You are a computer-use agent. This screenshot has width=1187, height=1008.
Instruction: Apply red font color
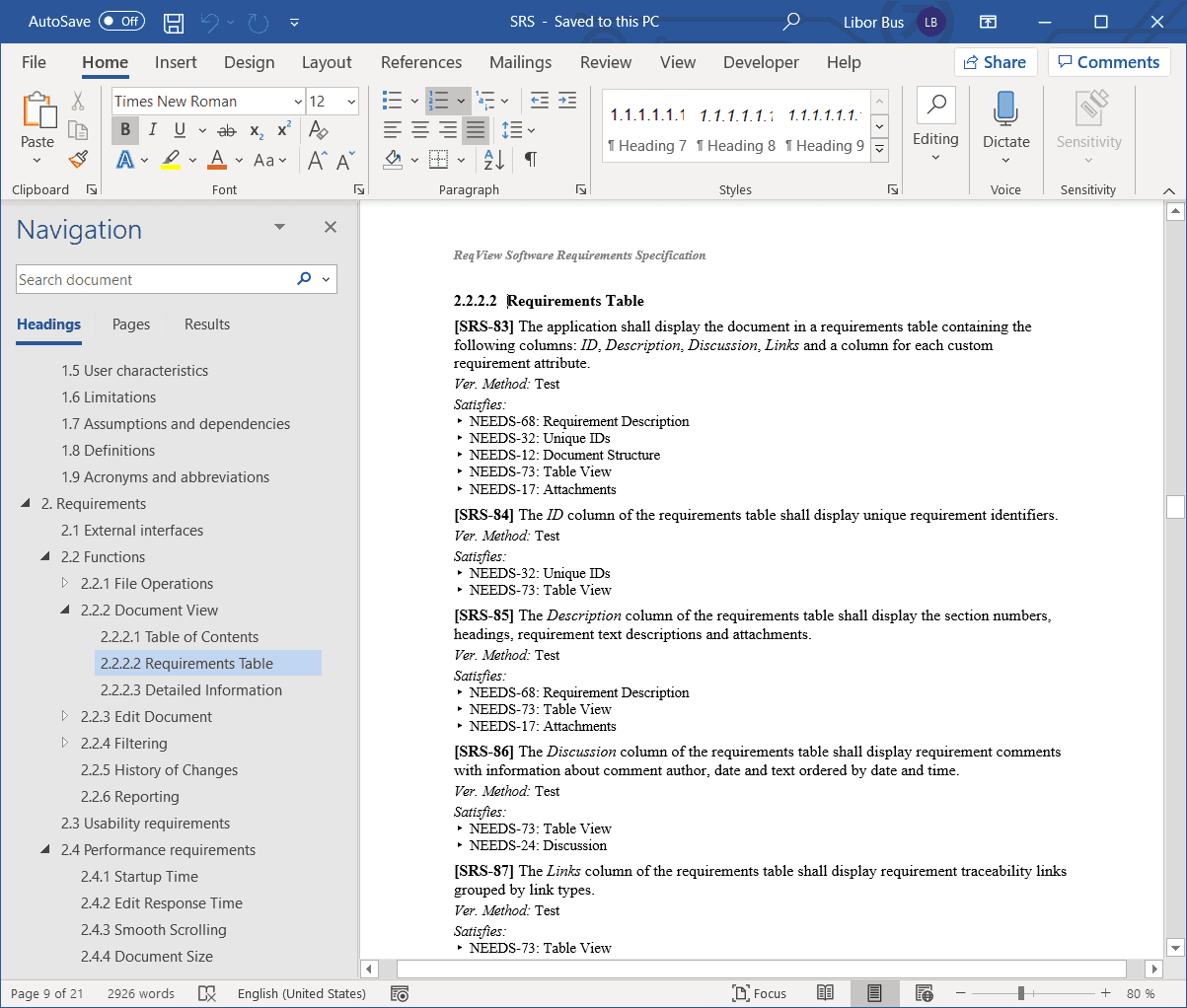[218, 160]
